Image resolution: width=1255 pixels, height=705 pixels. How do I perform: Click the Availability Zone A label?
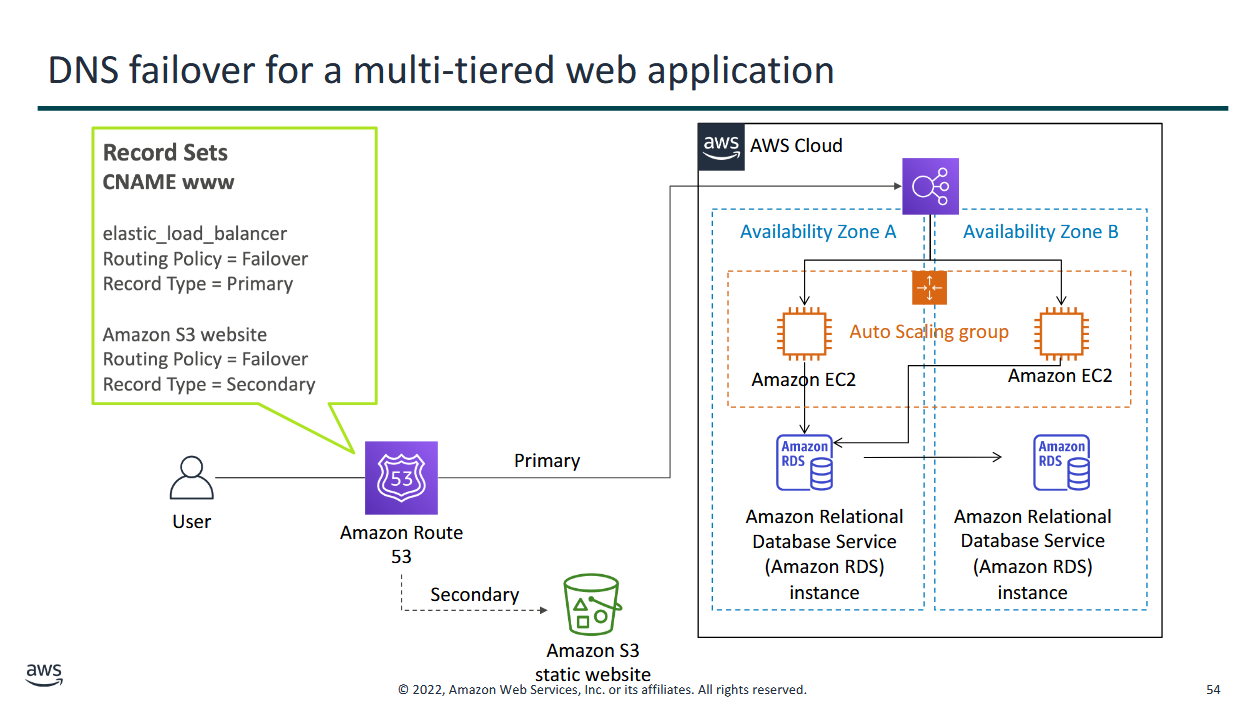[817, 232]
